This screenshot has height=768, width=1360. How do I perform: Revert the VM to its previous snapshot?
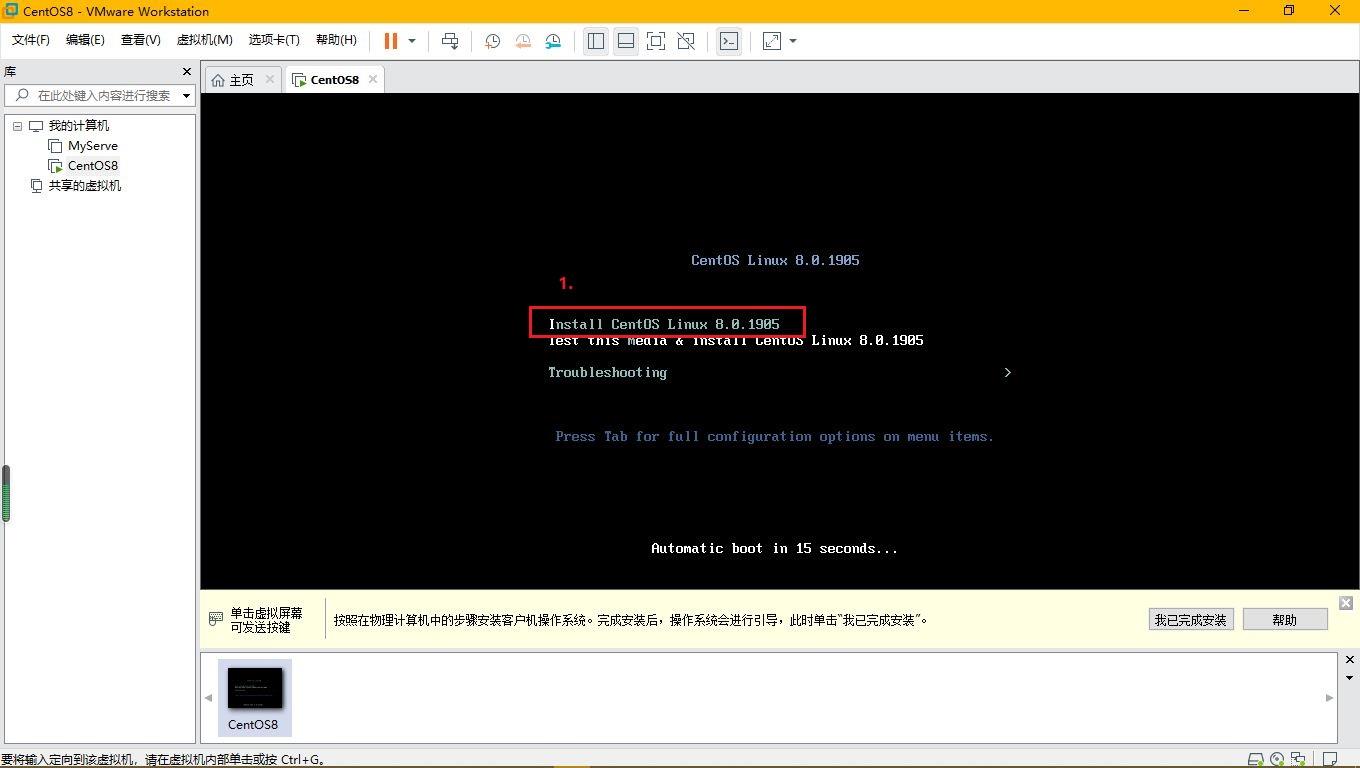(523, 41)
